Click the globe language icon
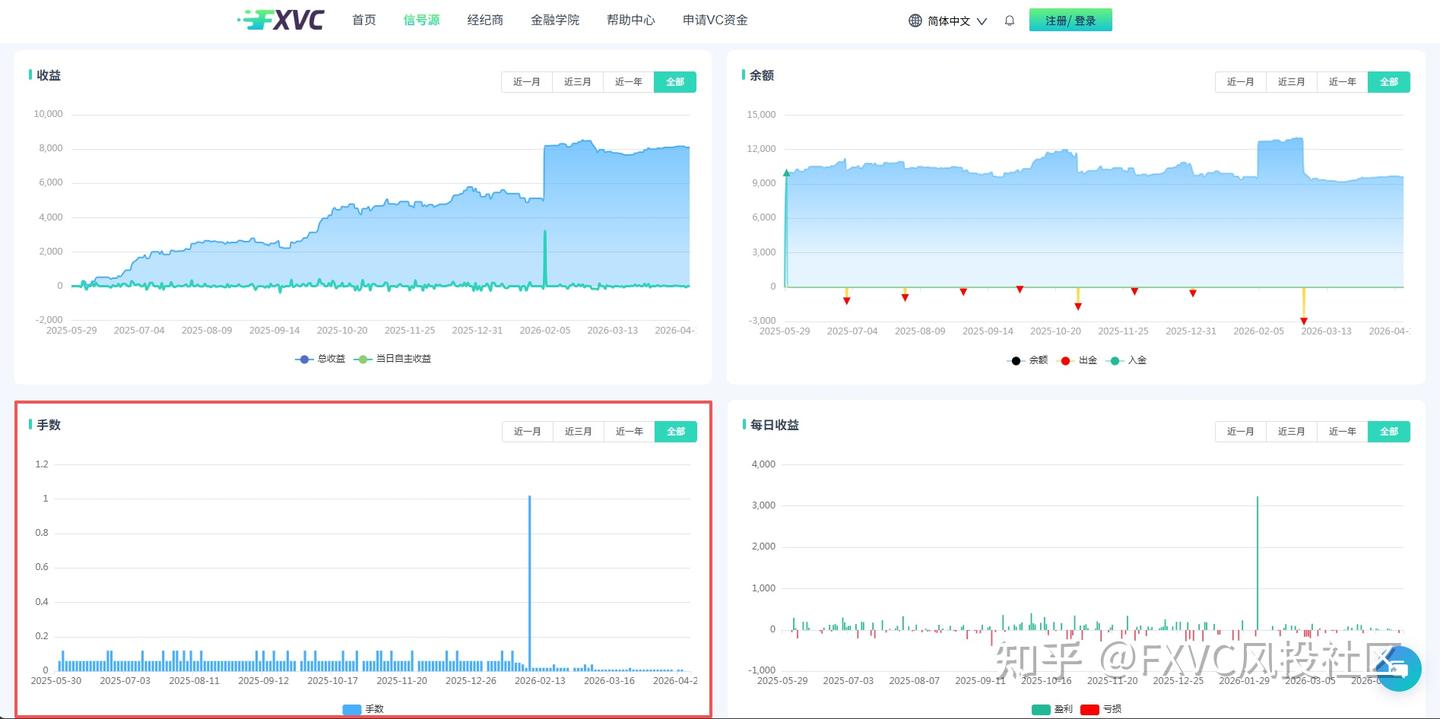This screenshot has width=1440, height=719. 913,19
